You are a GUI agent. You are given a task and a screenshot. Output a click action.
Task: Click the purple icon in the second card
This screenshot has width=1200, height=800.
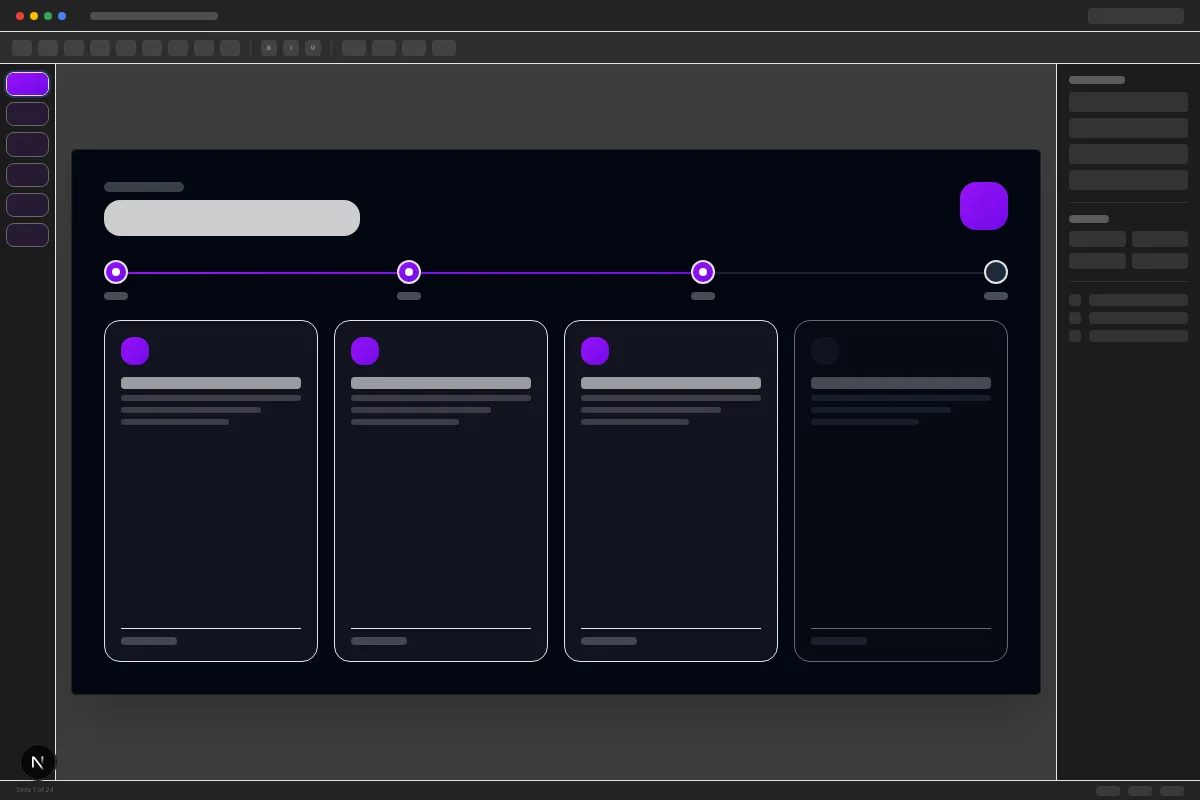click(x=365, y=351)
